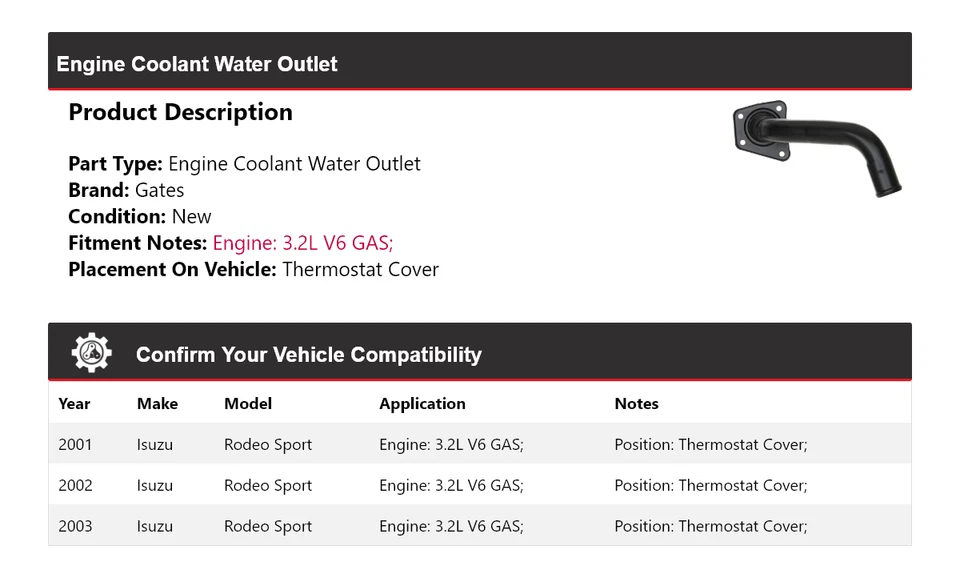Image resolution: width=960 pixels, height=578 pixels.
Task: Click the Make column header
Action: (157, 404)
